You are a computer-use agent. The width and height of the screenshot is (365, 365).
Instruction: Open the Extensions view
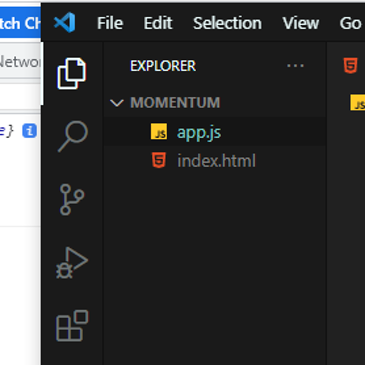(x=72, y=326)
